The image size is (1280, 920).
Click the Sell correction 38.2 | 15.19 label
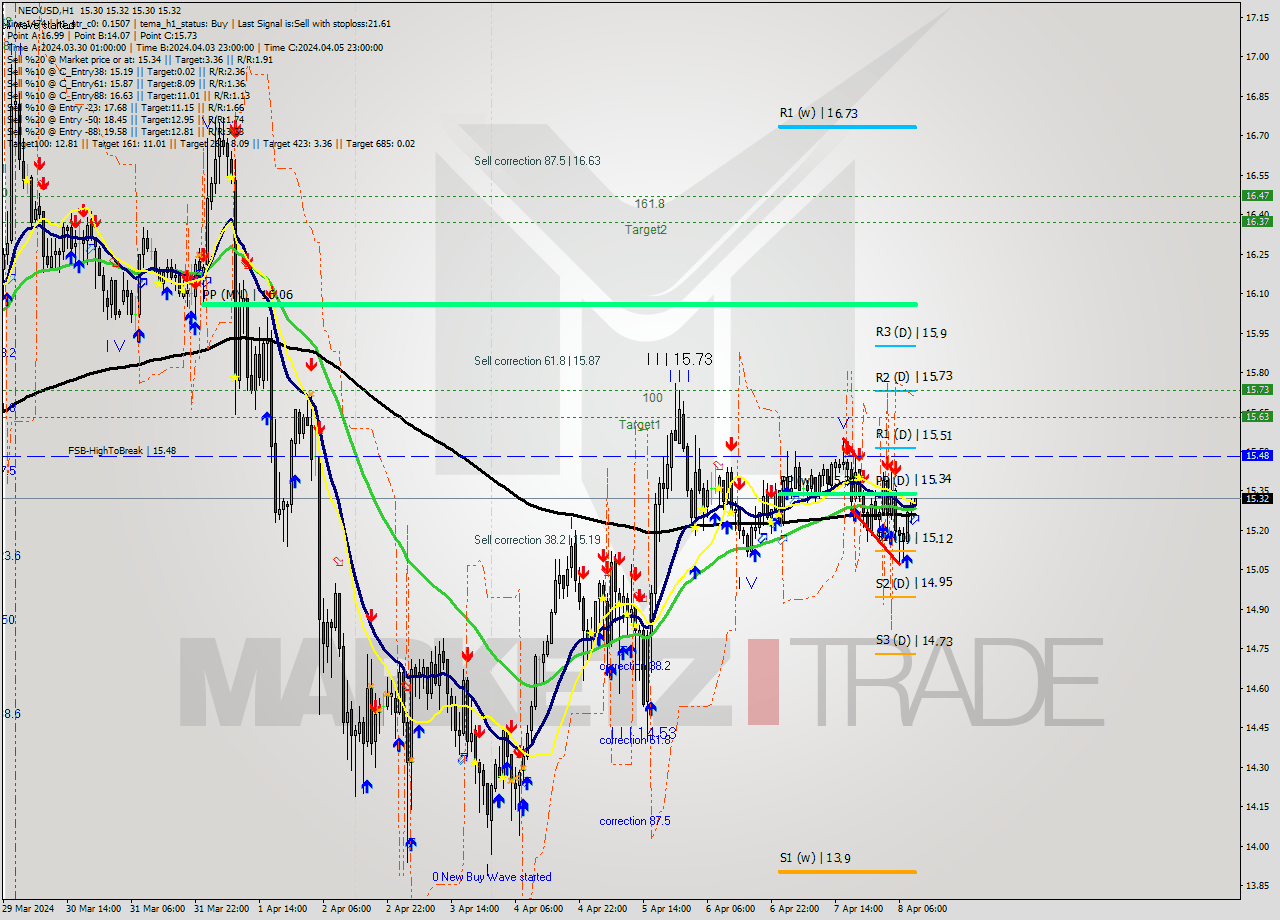pos(537,540)
